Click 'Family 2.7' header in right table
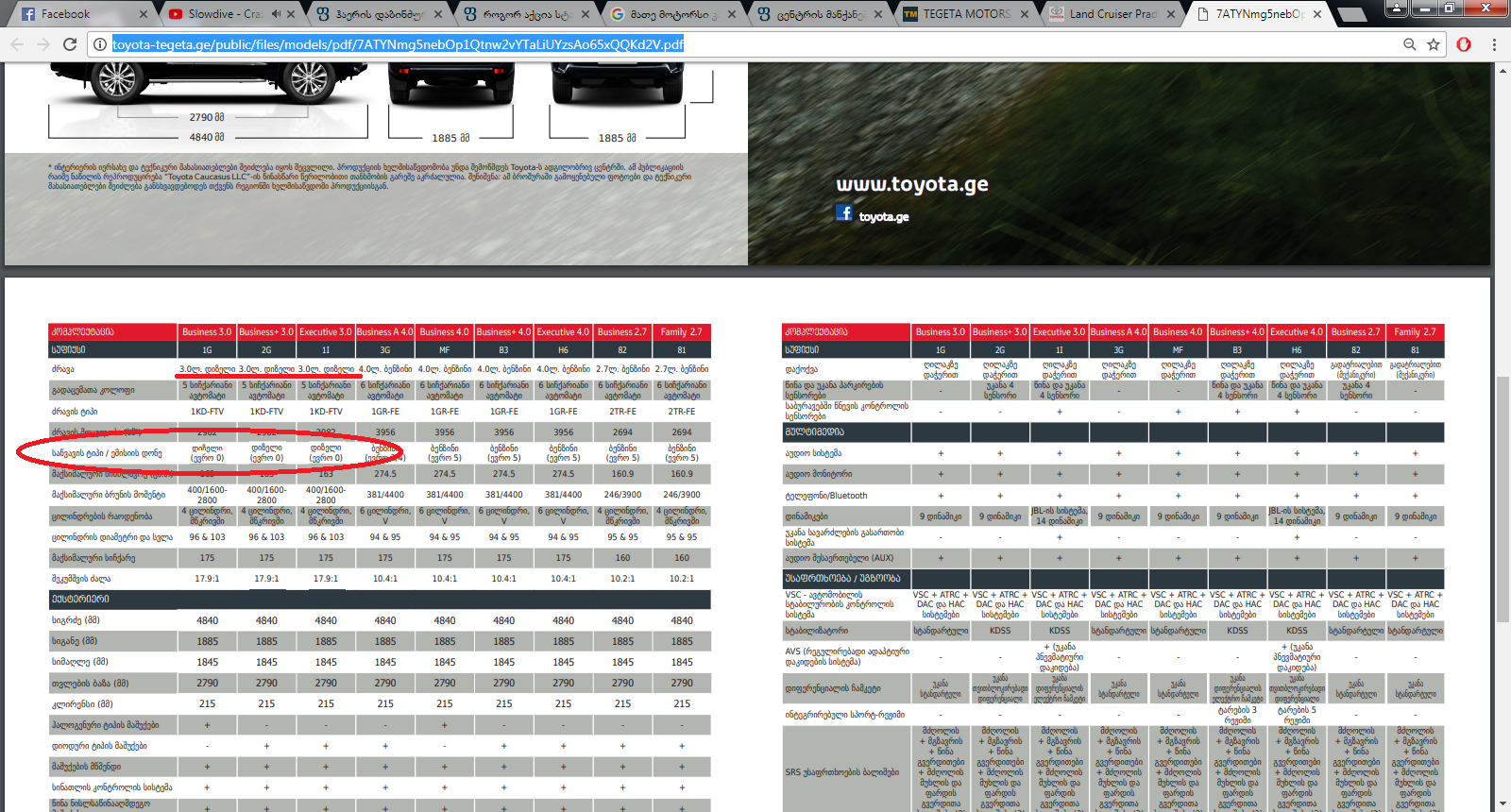 pyautogui.click(x=1415, y=332)
